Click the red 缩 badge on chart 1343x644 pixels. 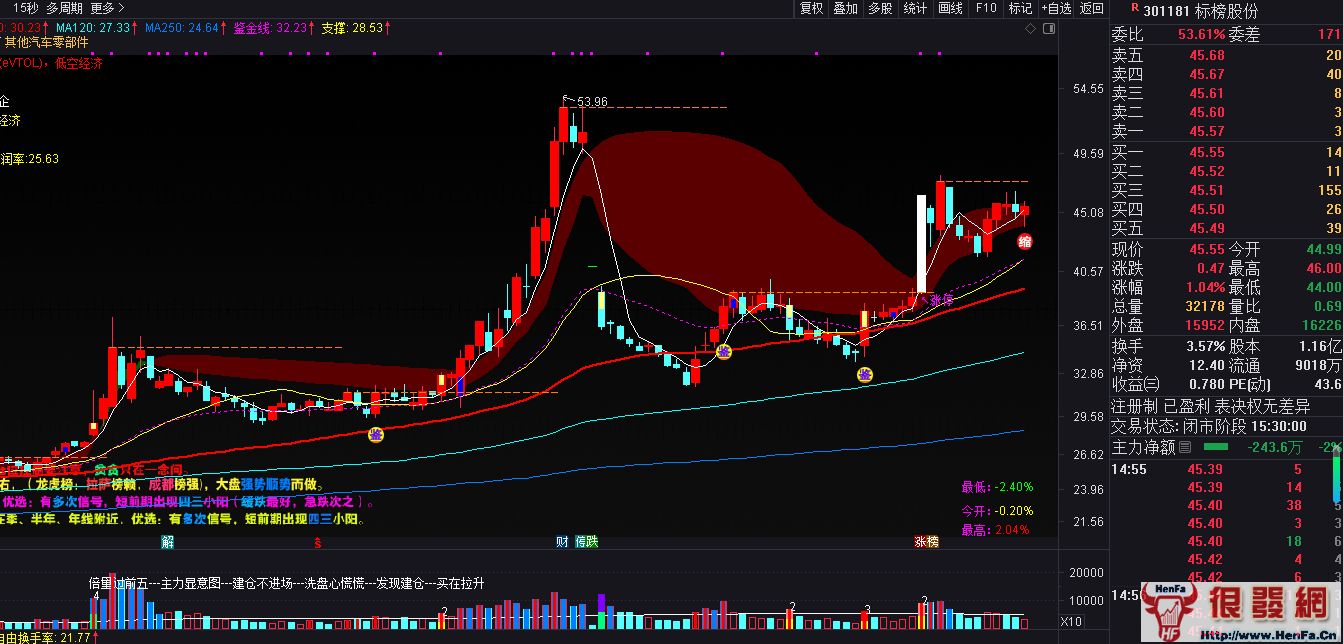1025,241
